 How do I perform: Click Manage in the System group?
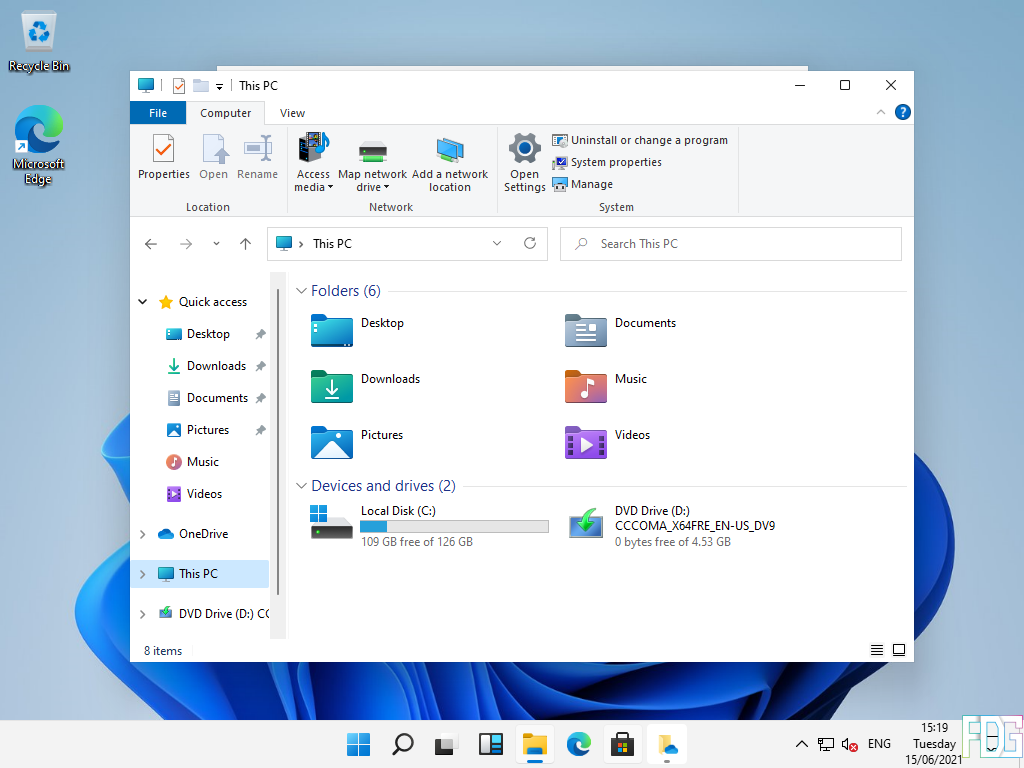point(583,184)
